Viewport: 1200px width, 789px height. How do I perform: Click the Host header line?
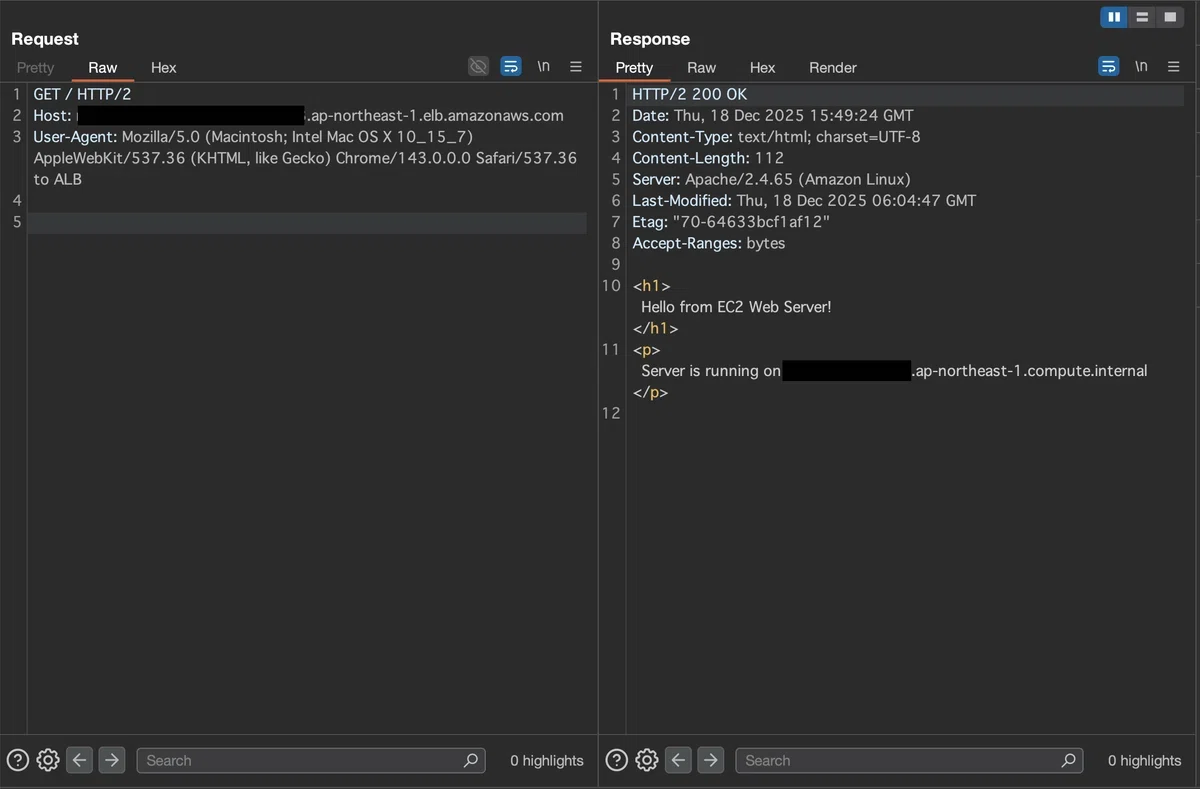[299, 115]
